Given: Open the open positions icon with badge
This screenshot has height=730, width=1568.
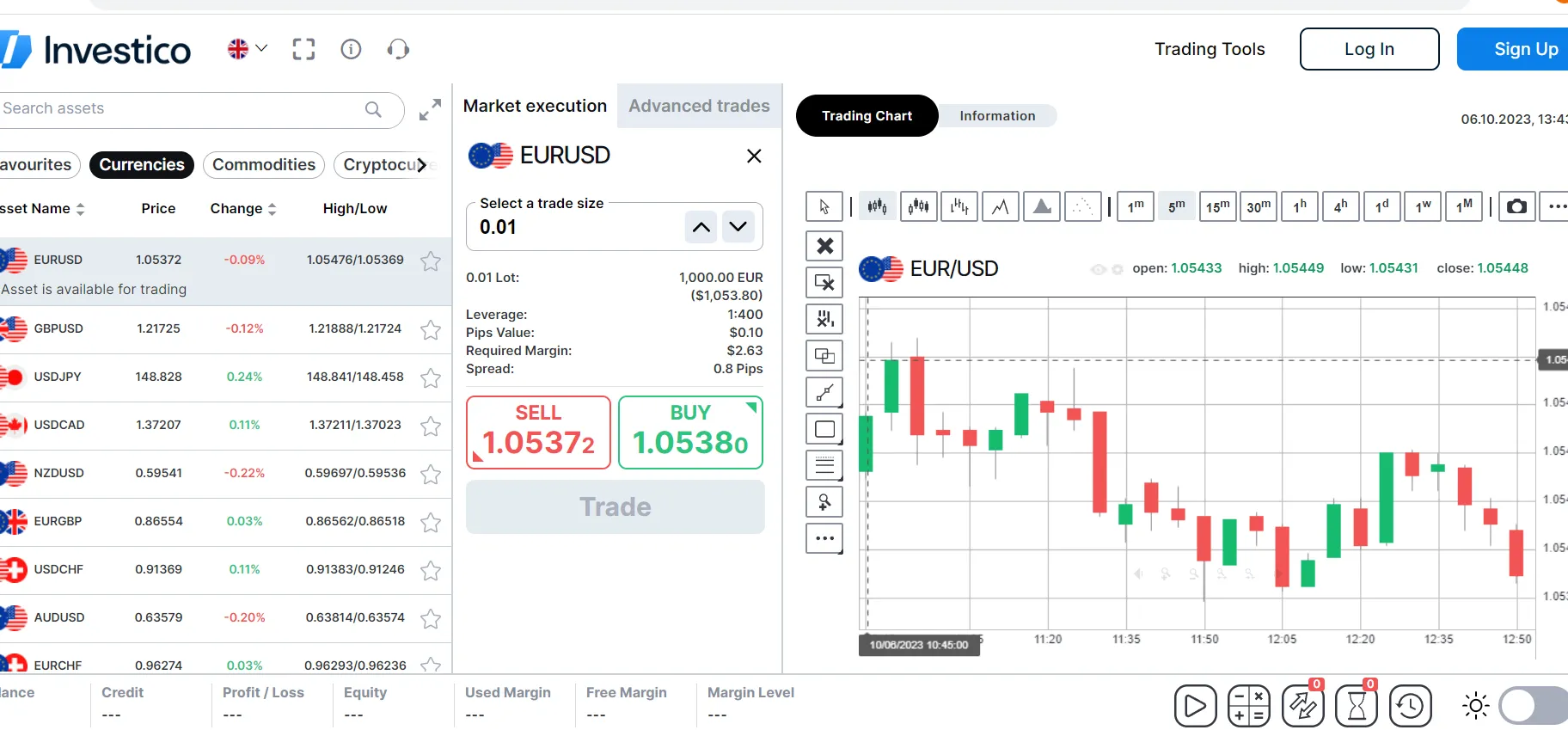Looking at the screenshot, I should [1303, 705].
